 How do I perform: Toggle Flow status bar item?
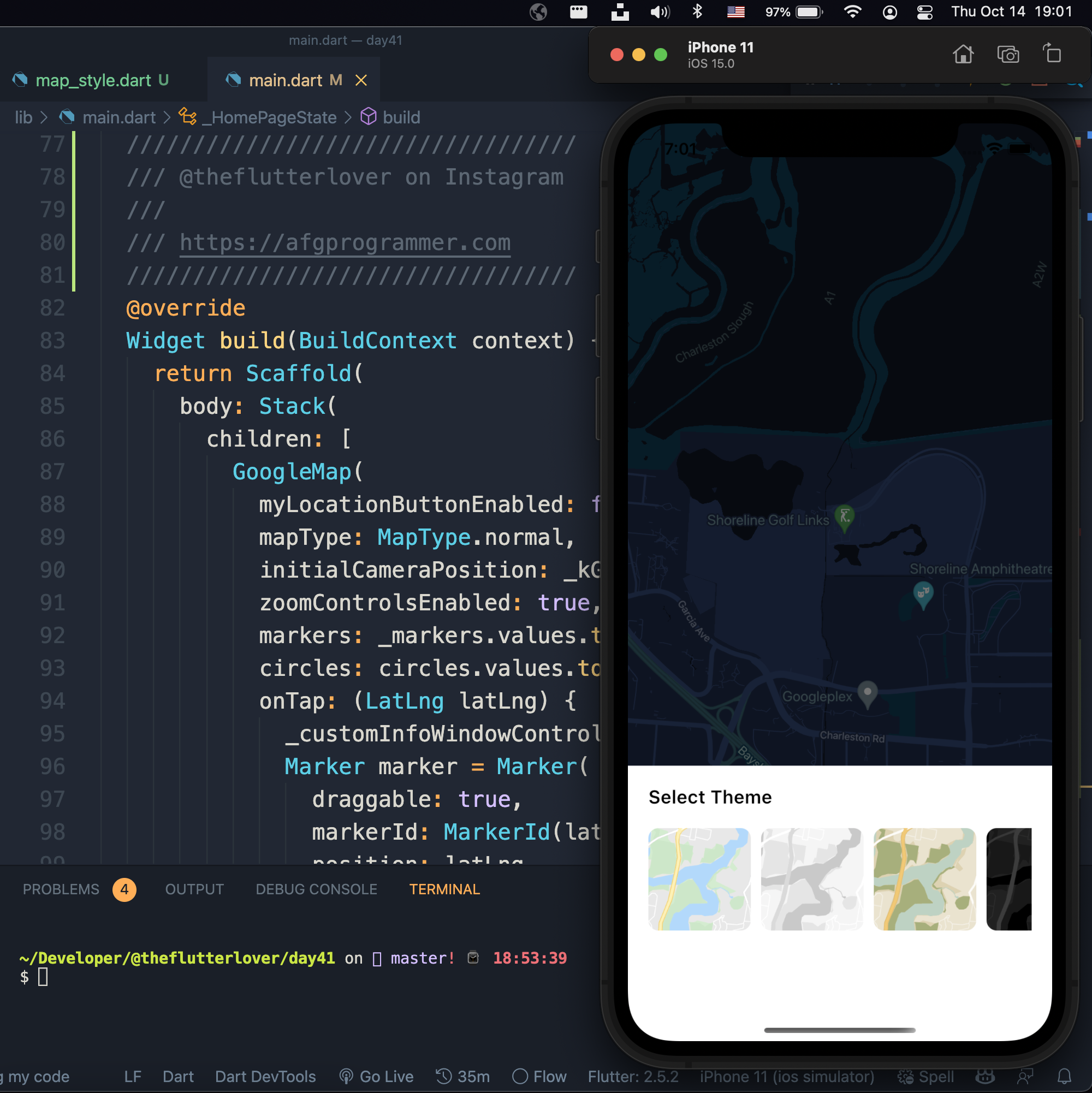coord(539,1076)
